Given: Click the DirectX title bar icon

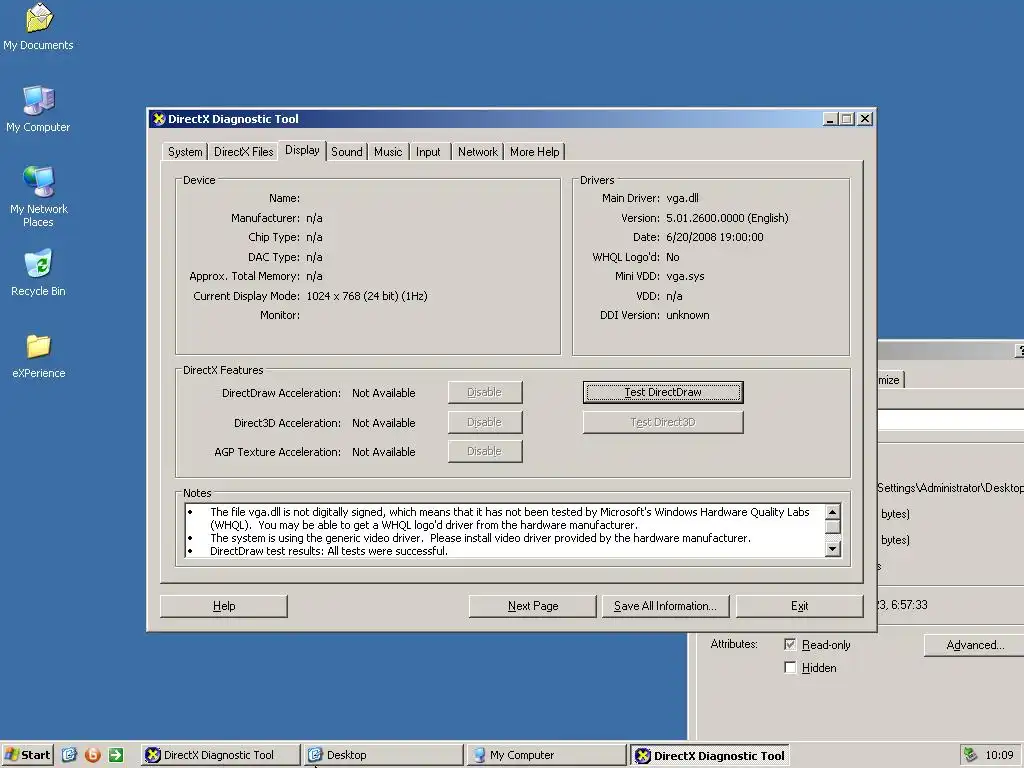Looking at the screenshot, I should pyautogui.click(x=159, y=119).
